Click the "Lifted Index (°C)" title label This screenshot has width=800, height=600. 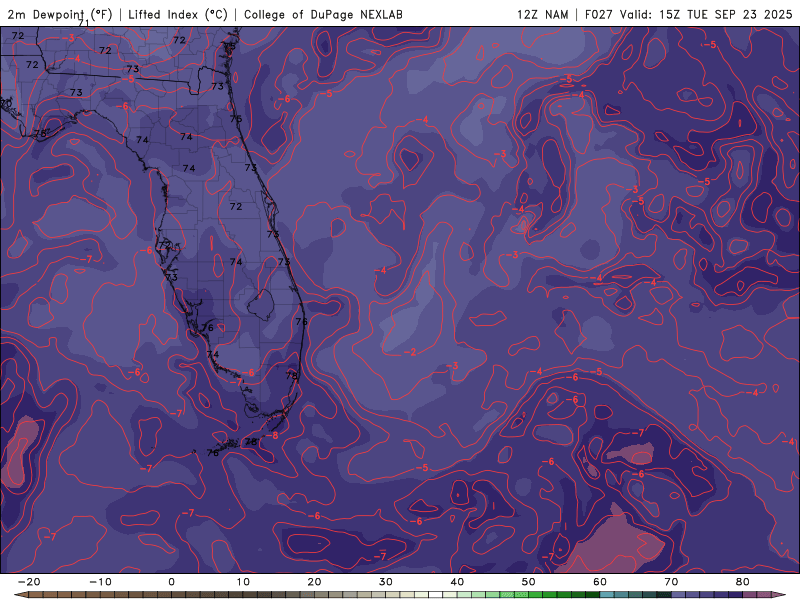coord(178,14)
